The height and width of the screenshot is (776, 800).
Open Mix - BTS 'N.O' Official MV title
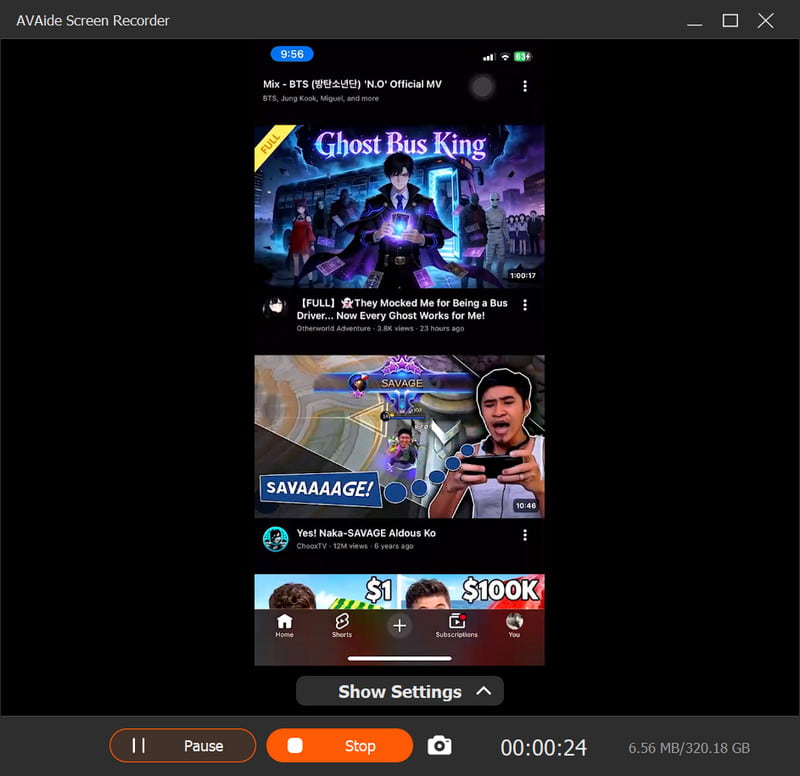[353, 84]
